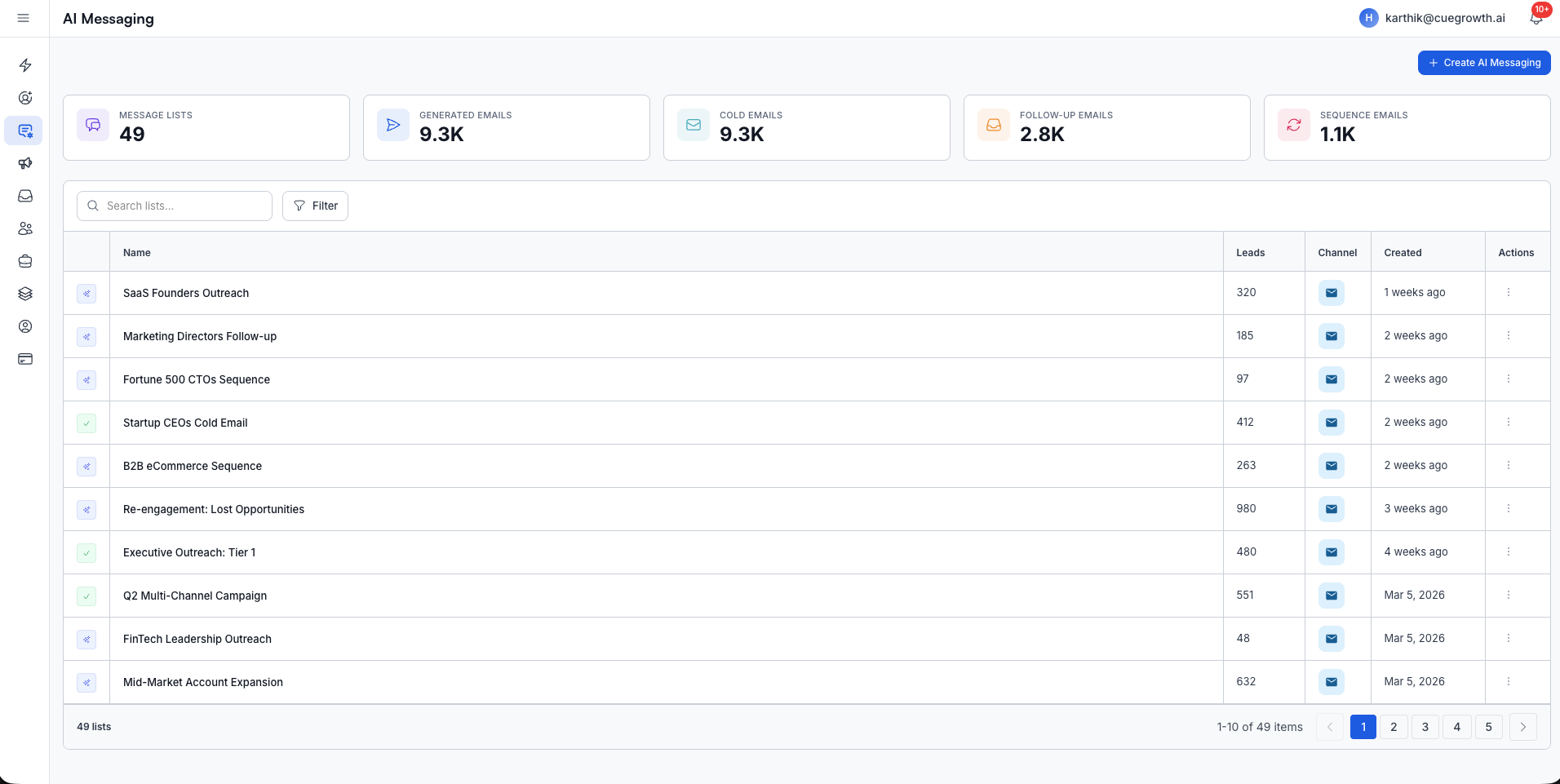The image size is (1560, 784).
Task: Click the email channel icon for SaaS Founders Outreach
Action: 1331,293
